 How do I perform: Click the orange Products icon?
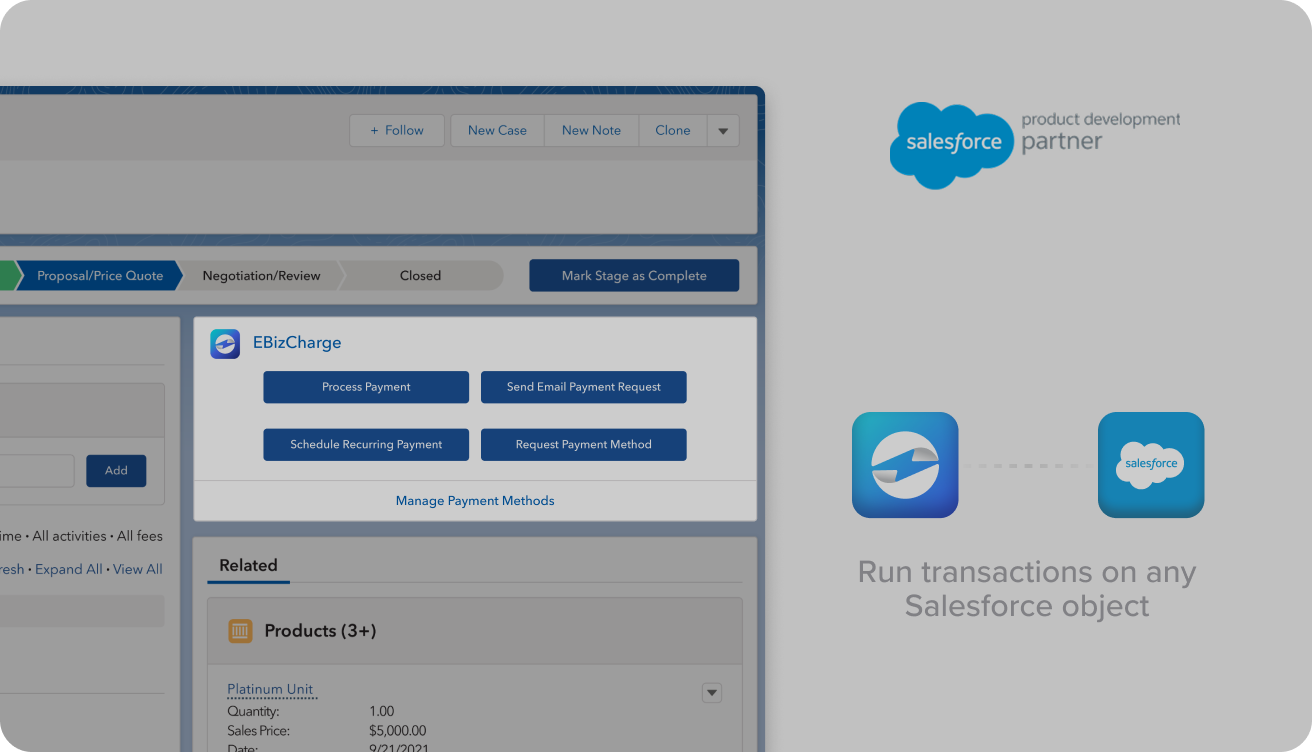coord(239,631)
